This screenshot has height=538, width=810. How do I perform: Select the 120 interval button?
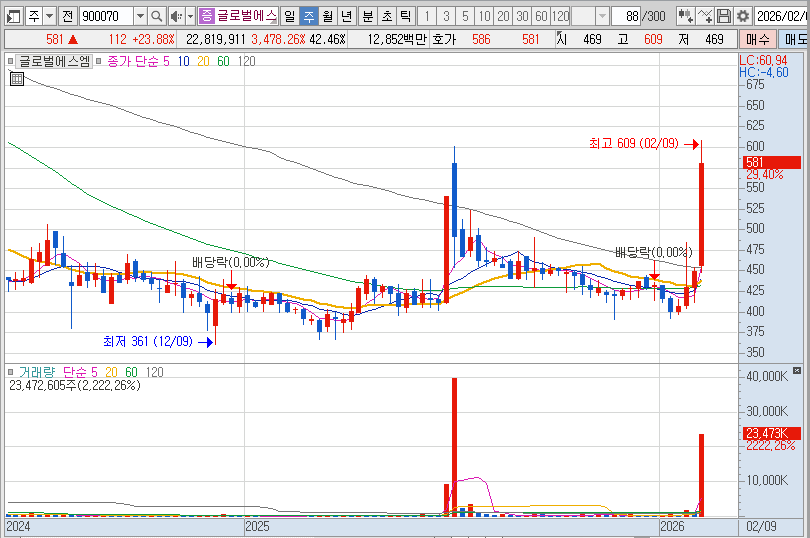tap(560, 17)
